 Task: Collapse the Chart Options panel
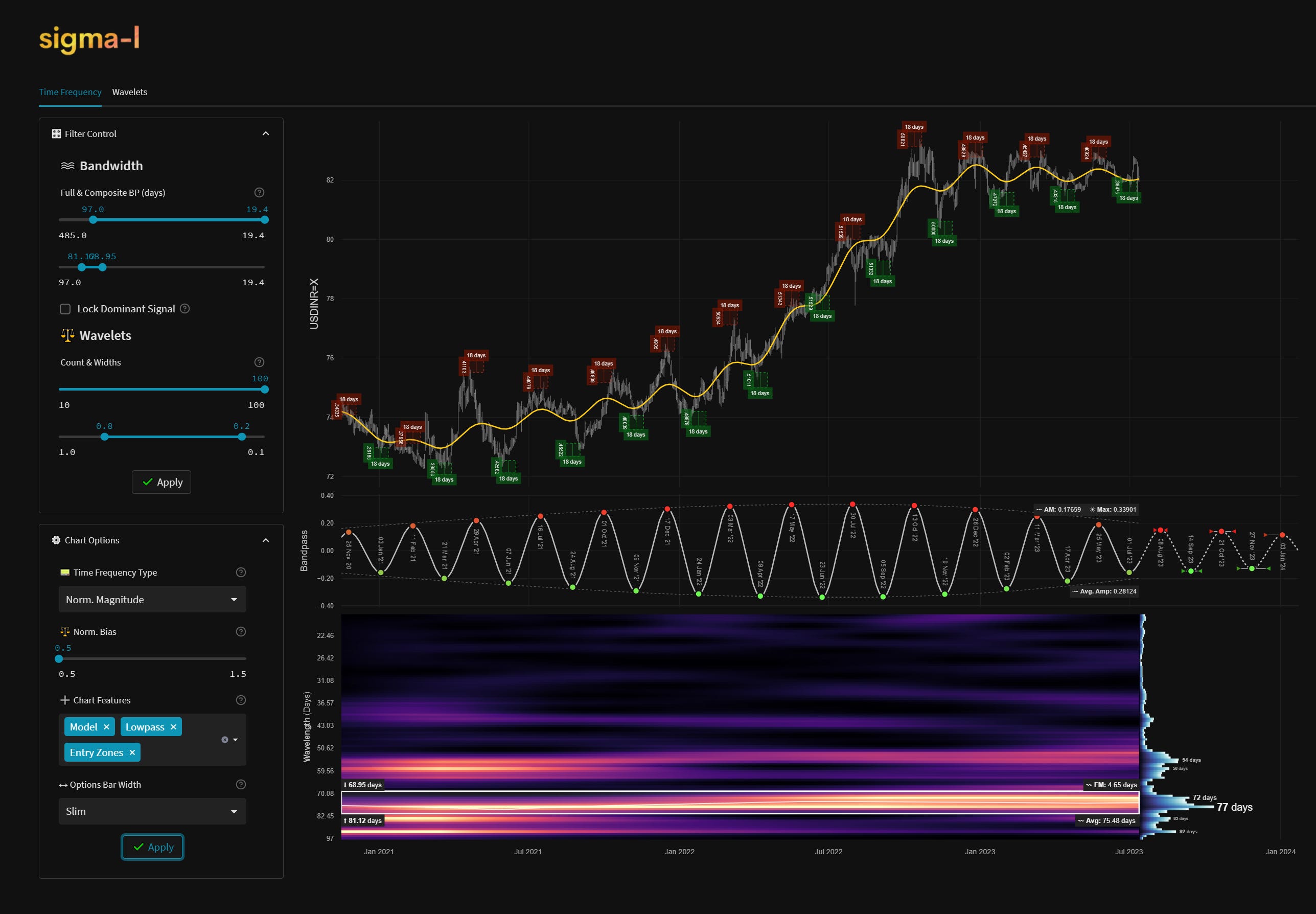tap(266, 540)
